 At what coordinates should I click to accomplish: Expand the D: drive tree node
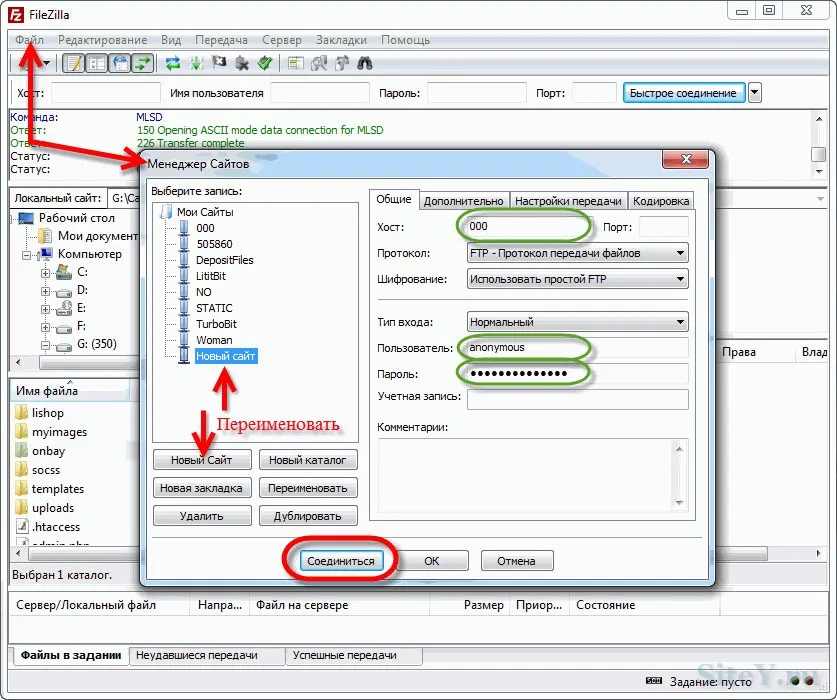45,292
